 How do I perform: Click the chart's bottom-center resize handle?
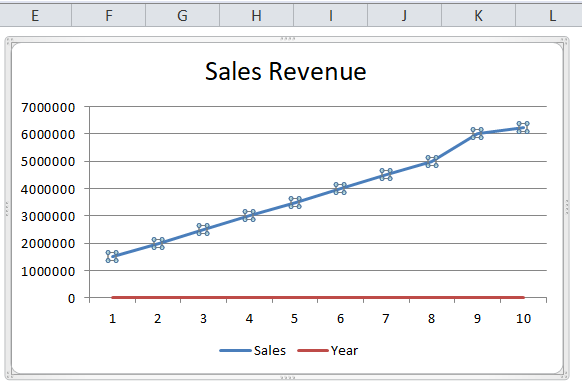click(288, 377)
